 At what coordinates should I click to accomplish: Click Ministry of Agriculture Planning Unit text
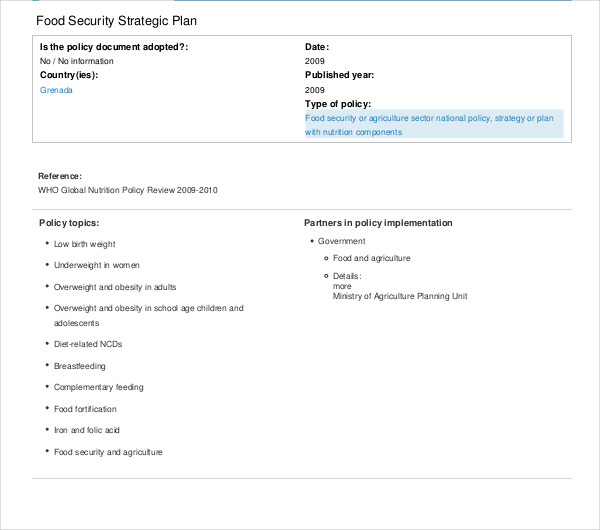[x=400, y=296]
